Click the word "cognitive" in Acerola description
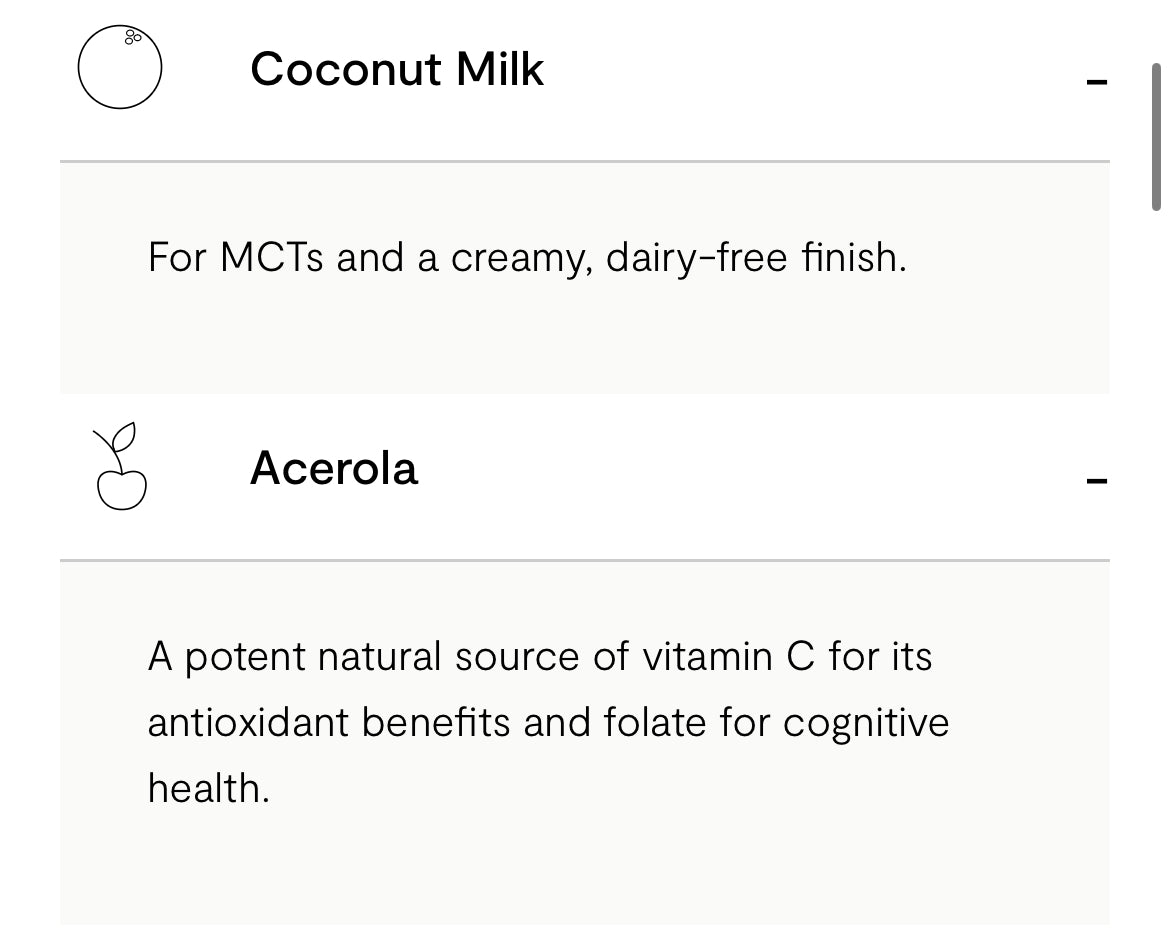This screenshot has width=1170, height=946. coord(865,724)
